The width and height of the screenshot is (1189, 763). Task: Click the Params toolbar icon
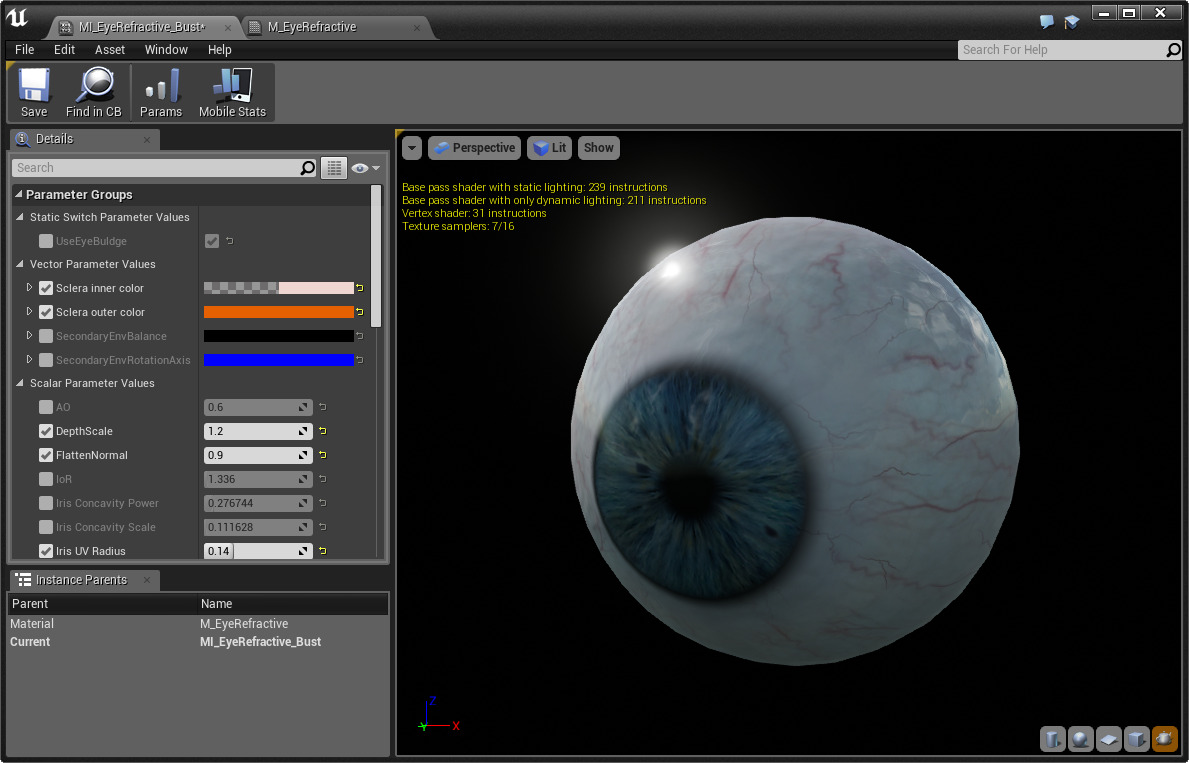pos(160,91)
